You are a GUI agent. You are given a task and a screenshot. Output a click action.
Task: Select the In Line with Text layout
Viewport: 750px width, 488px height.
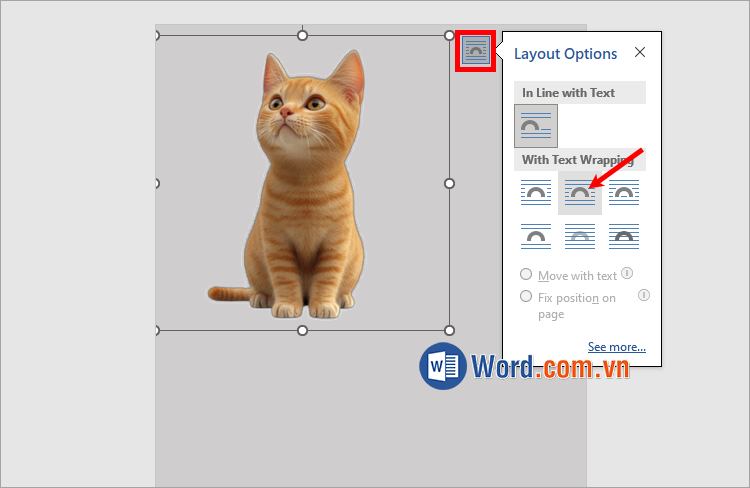(x=536, y=126)
